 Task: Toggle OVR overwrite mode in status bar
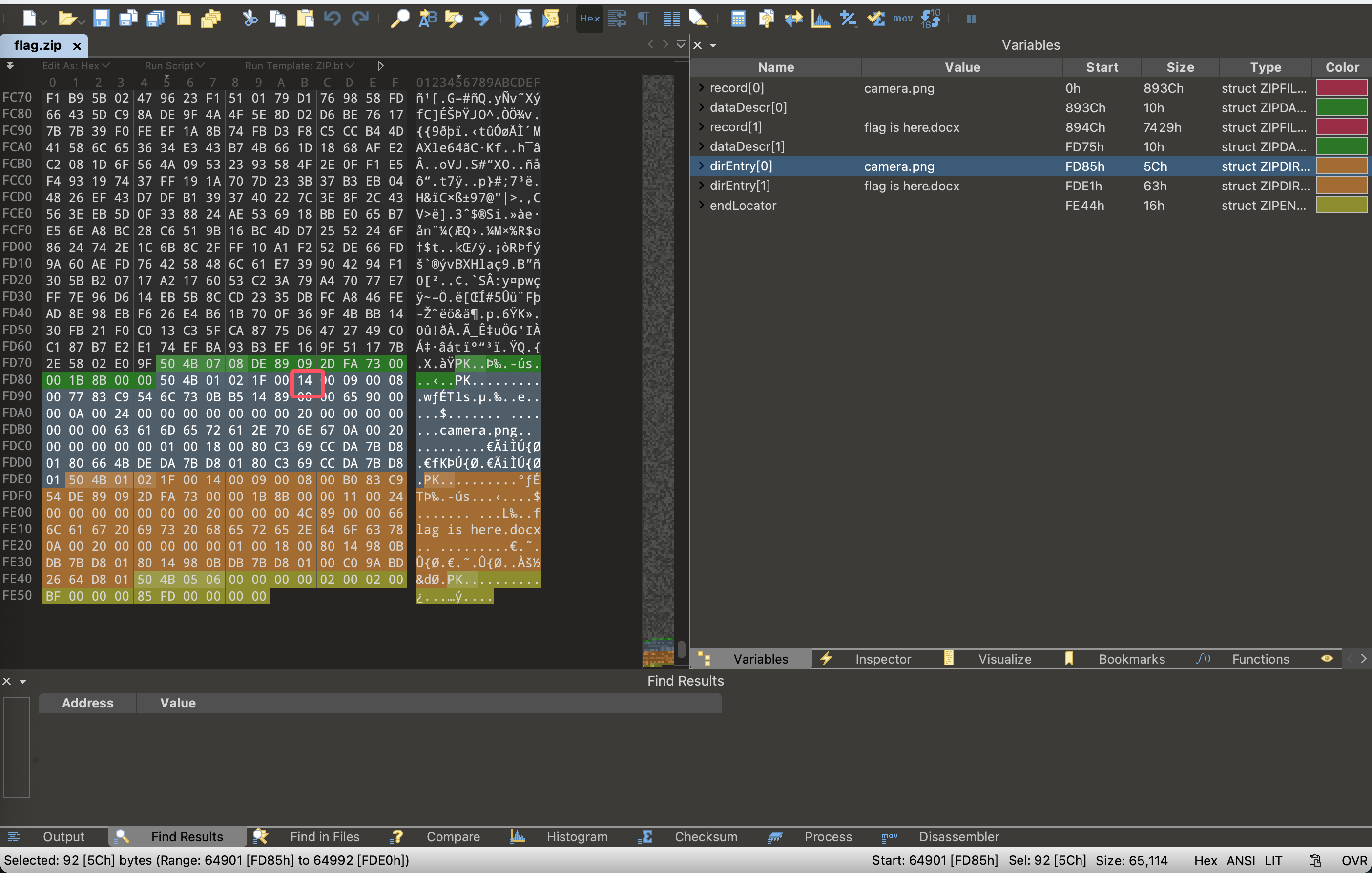click(1353, 860)
